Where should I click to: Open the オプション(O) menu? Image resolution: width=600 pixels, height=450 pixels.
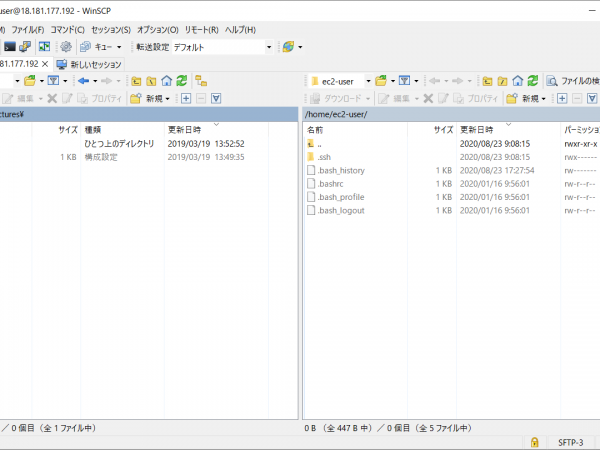point(158,30)
